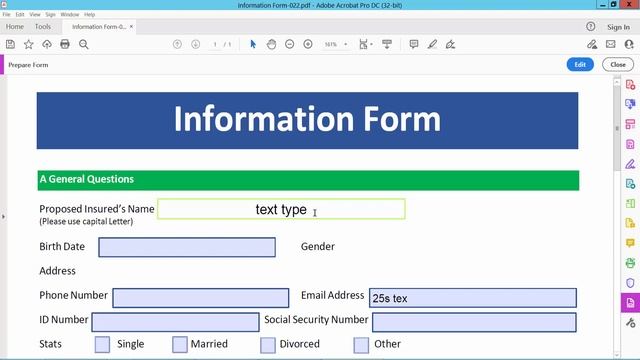The image size is (640, 360).
Task: Select the Information Form document tab
Action: (x=99, y=27)
